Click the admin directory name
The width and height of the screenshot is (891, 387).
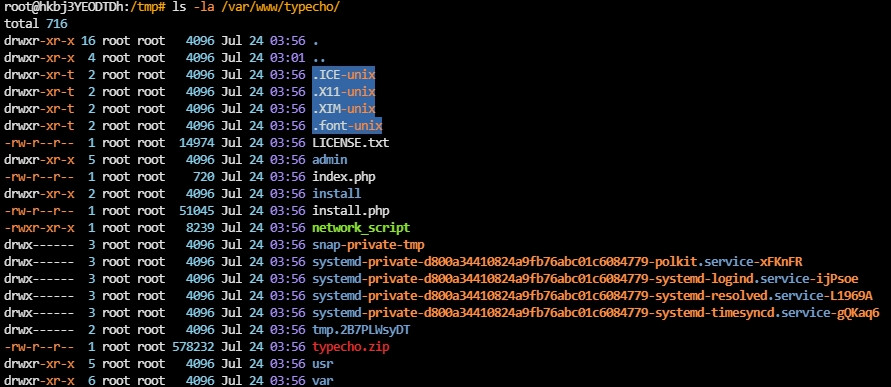click(x=330, y=160)
